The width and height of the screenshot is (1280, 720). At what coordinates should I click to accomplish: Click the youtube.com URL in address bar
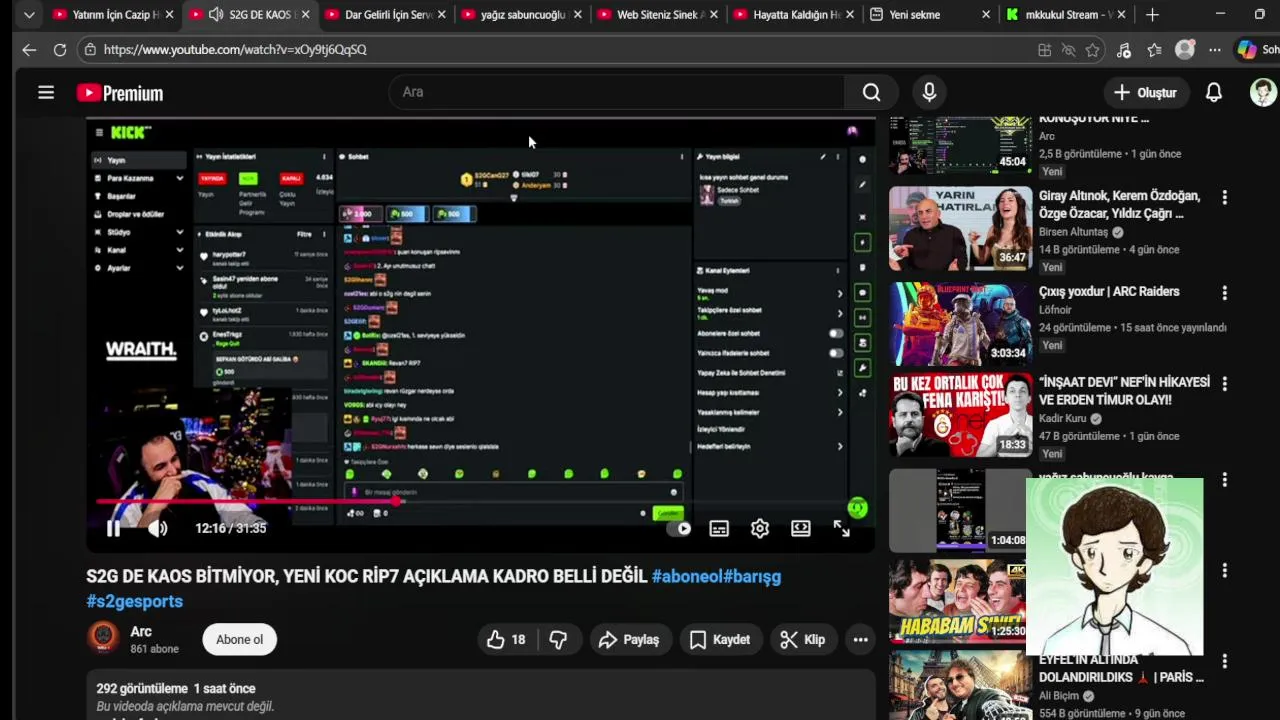(x=235, y=50)
